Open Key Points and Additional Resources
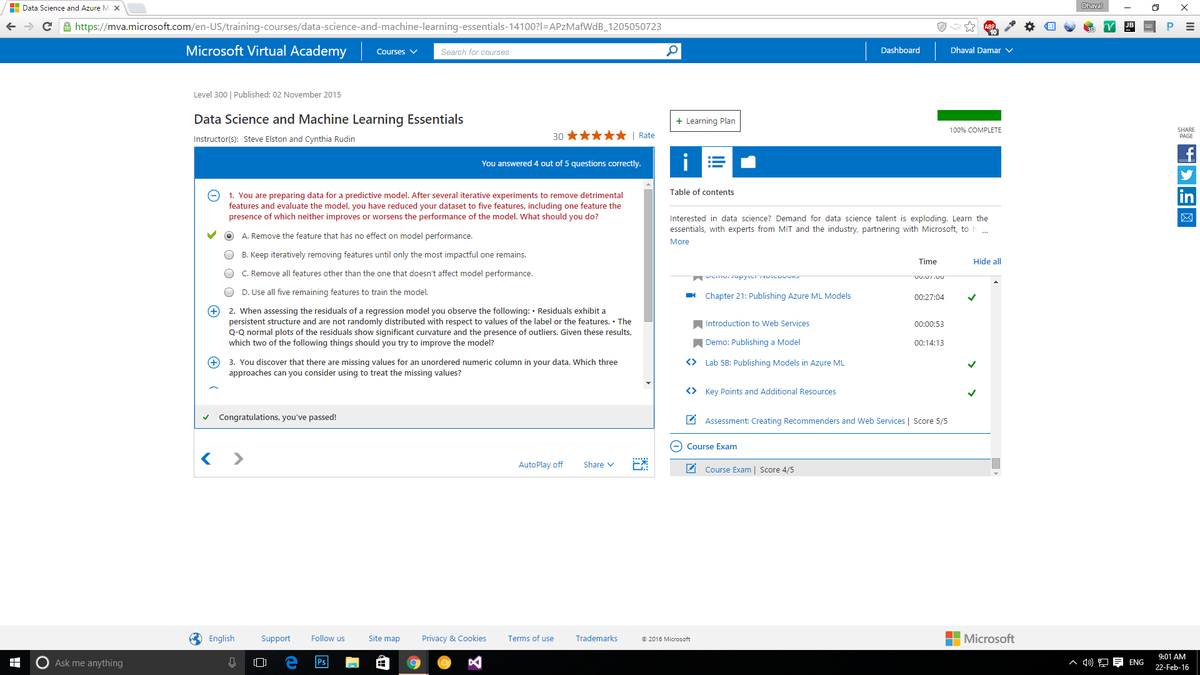This screenshot has width=1200, height=675. pos(770,392)
